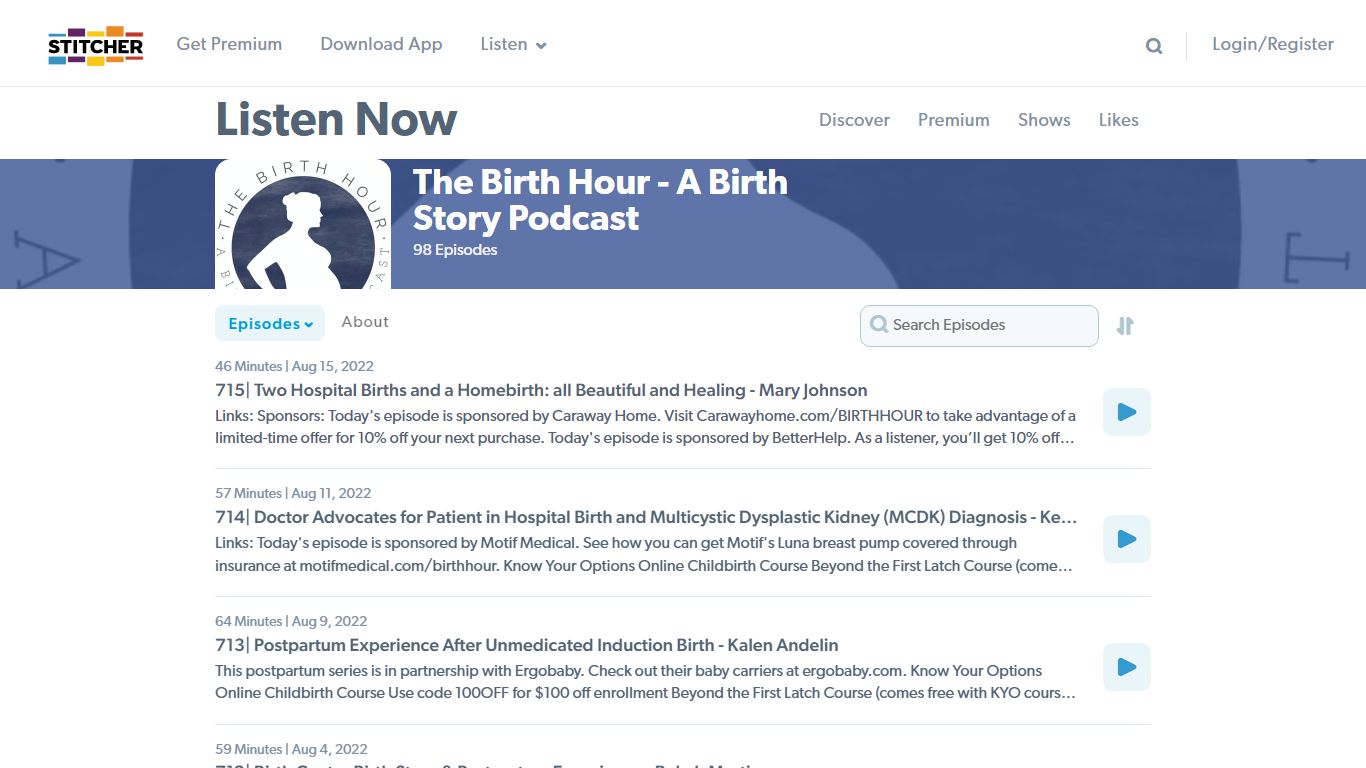Click the Ergobaby partnership description text
This screenshot has height=768, width=1366.
646,682
